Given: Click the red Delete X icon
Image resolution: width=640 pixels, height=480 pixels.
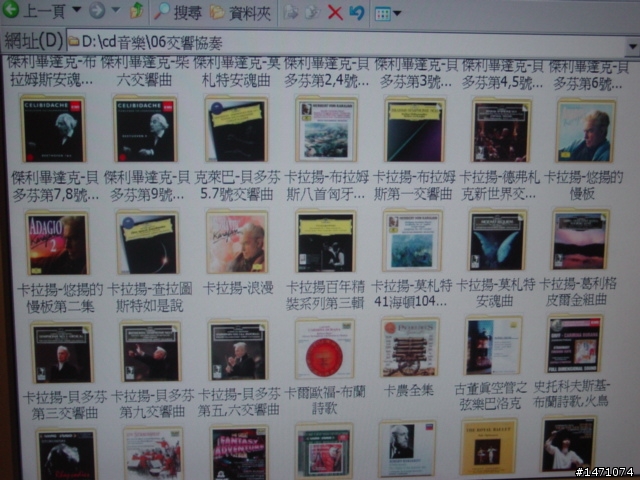Looking at the screenshot, I should [x=335, y=13].
